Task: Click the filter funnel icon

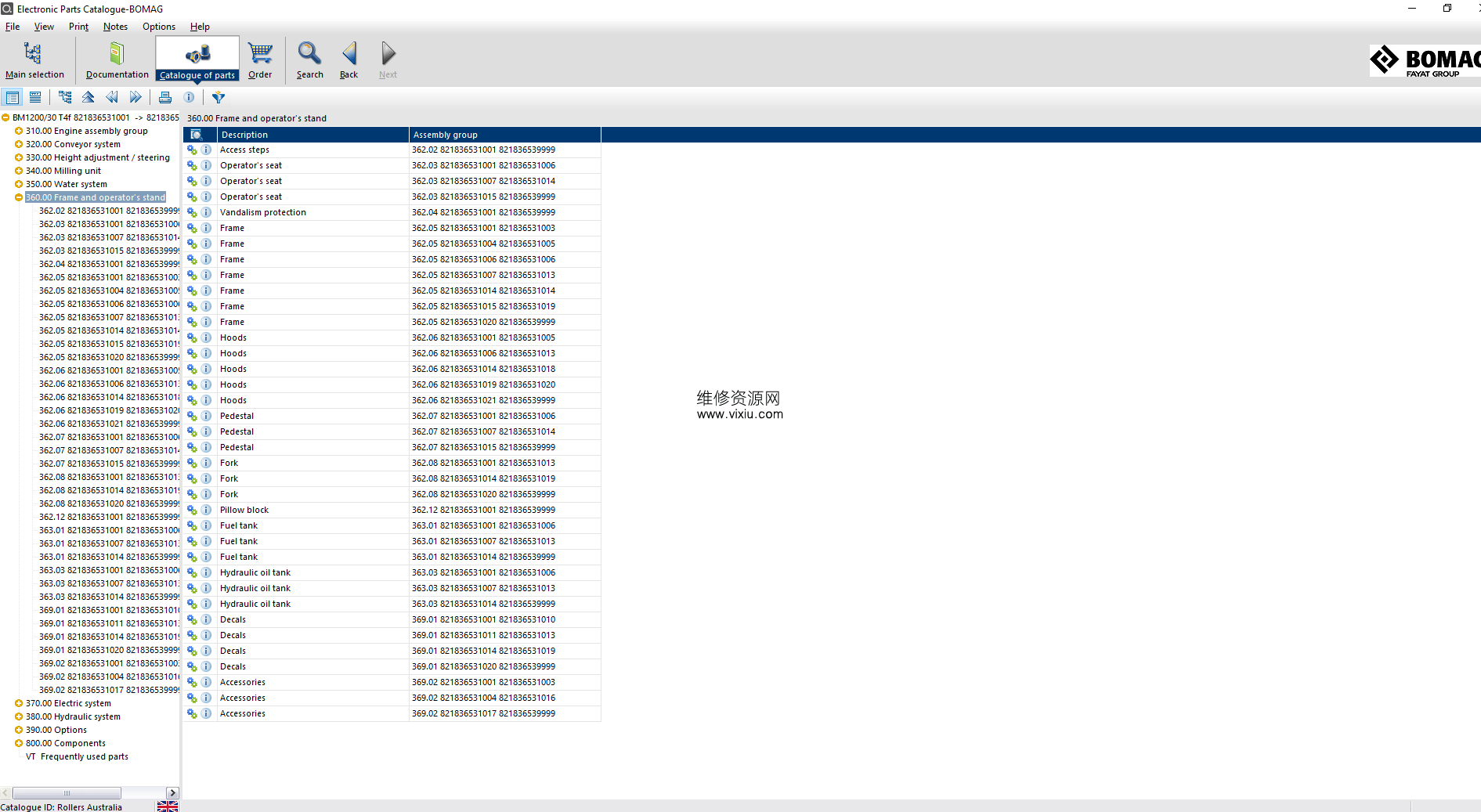Action: pyautogui.click(x=219, y=97)
